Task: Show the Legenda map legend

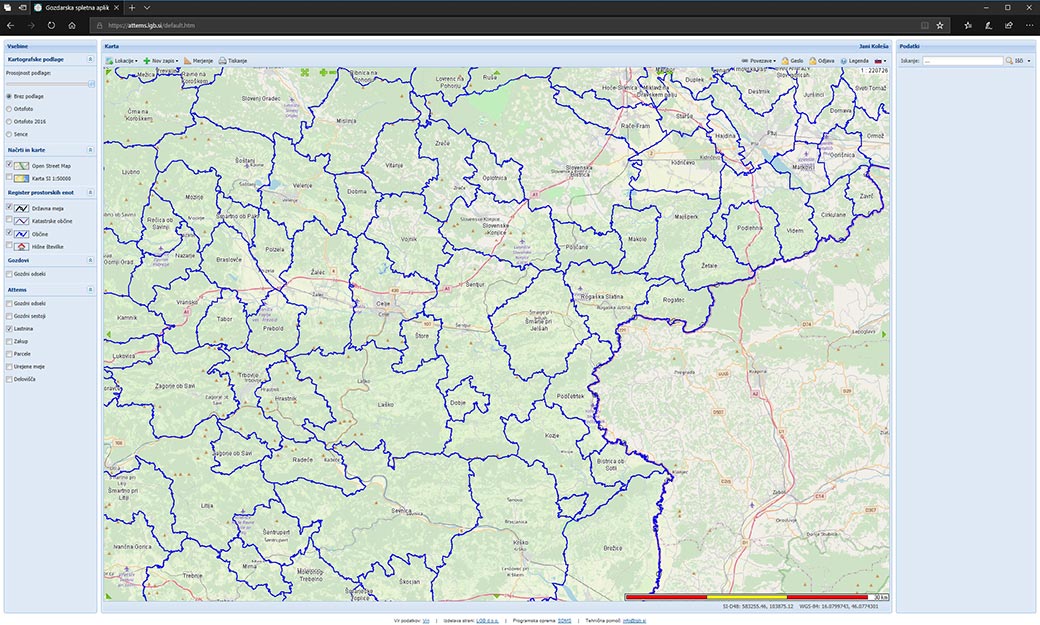Action: pyautogui.click(x=843, y=61)
